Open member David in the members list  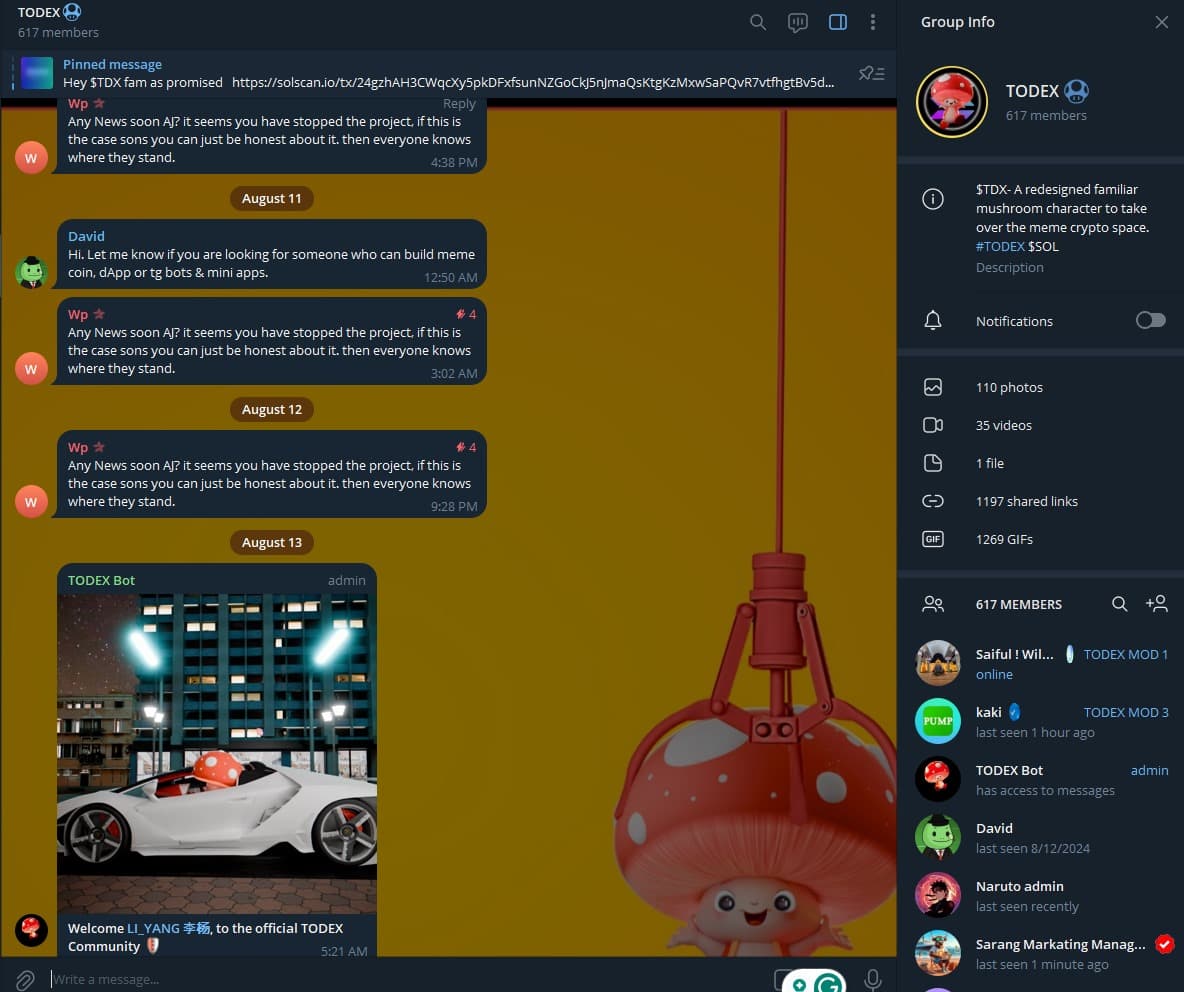[1040, 838]
